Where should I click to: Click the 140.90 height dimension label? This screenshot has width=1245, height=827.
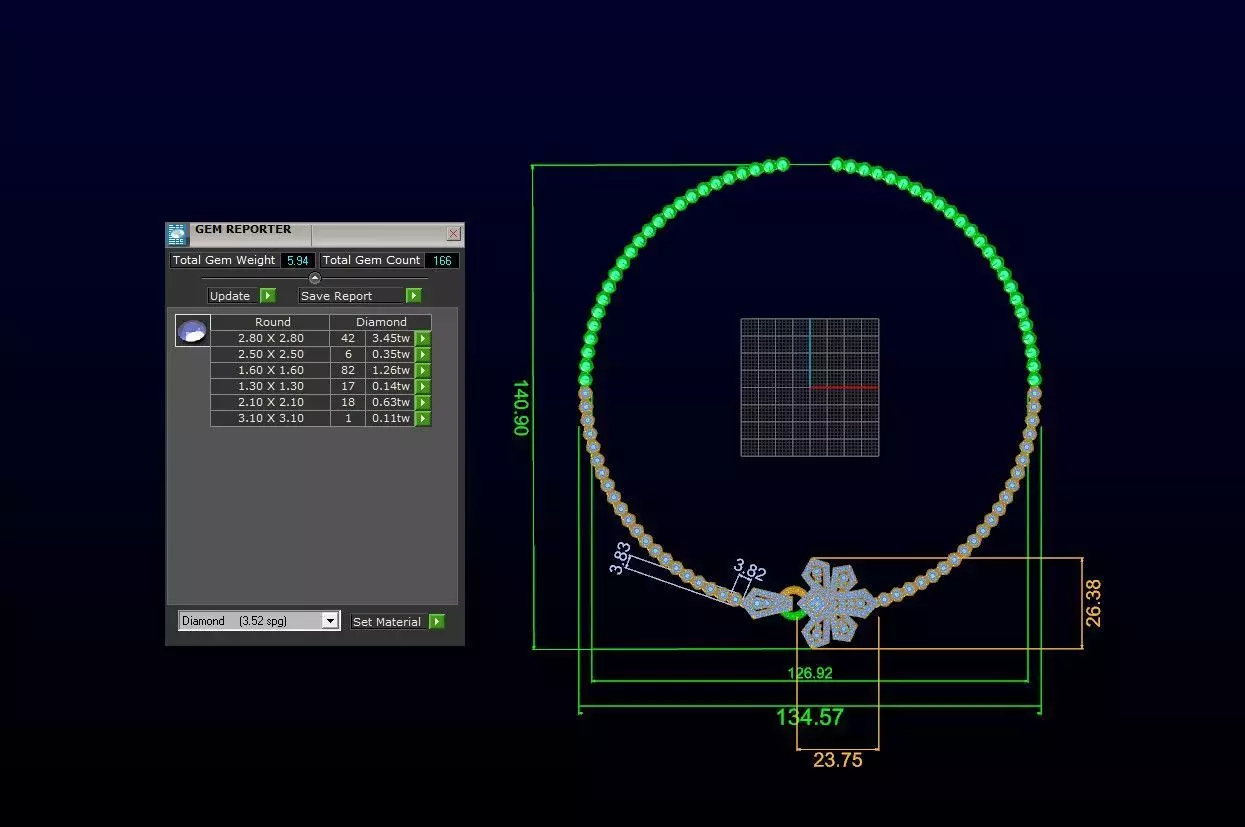pos(520,407)
